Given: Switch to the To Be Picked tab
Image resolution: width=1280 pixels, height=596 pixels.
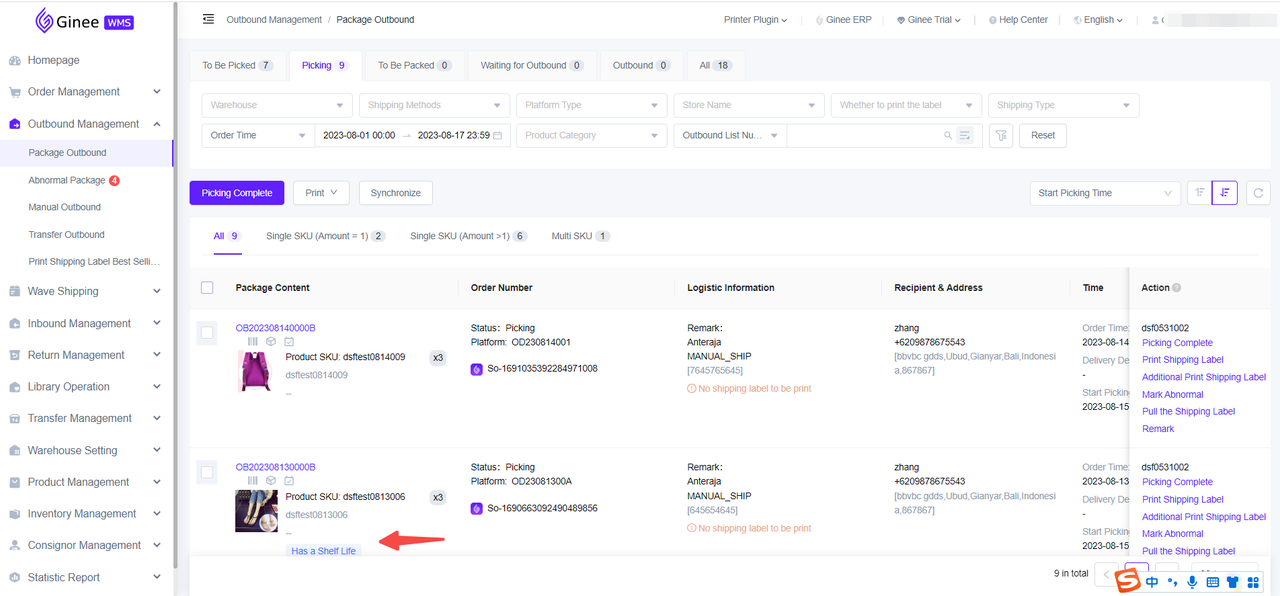Looking at the screenshot, I should (238, 65).
